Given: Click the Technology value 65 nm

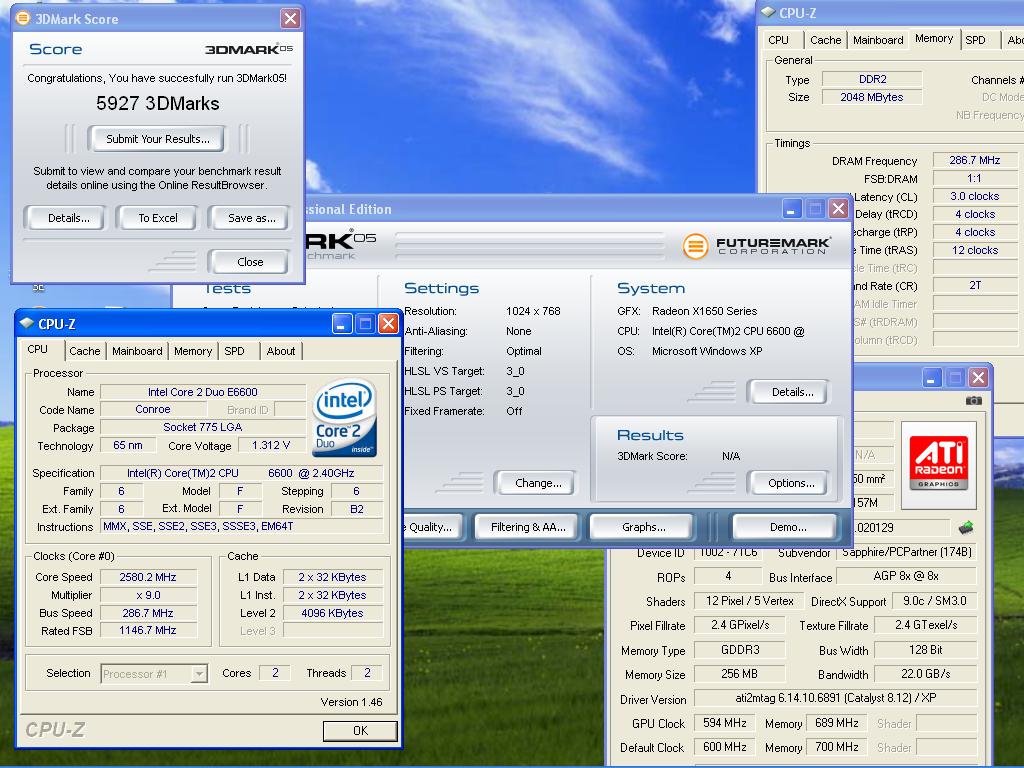Looking at the screenshot, I should (128, 445).
